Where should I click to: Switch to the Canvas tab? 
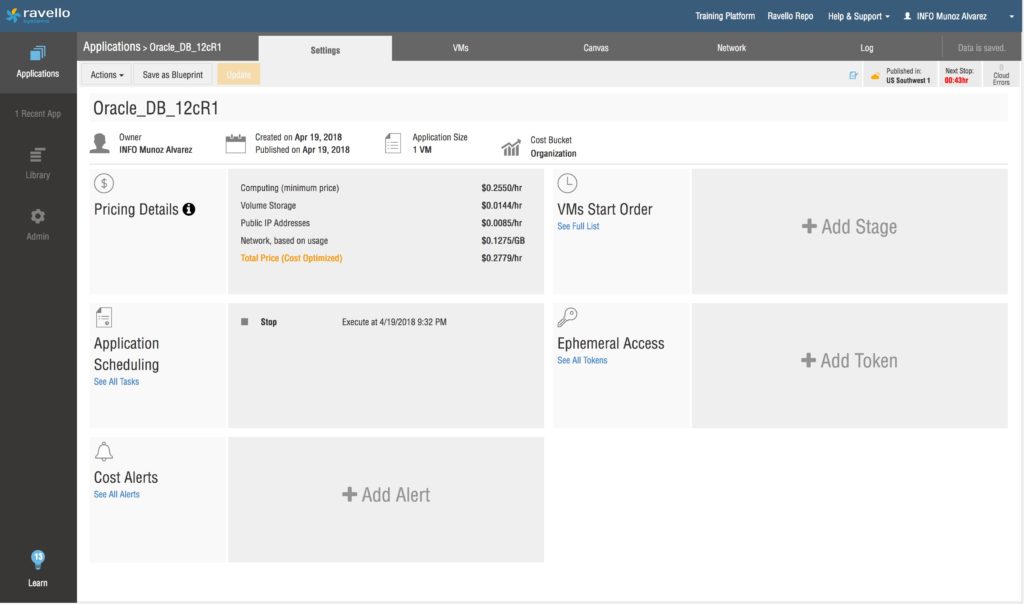pos(596,48)
